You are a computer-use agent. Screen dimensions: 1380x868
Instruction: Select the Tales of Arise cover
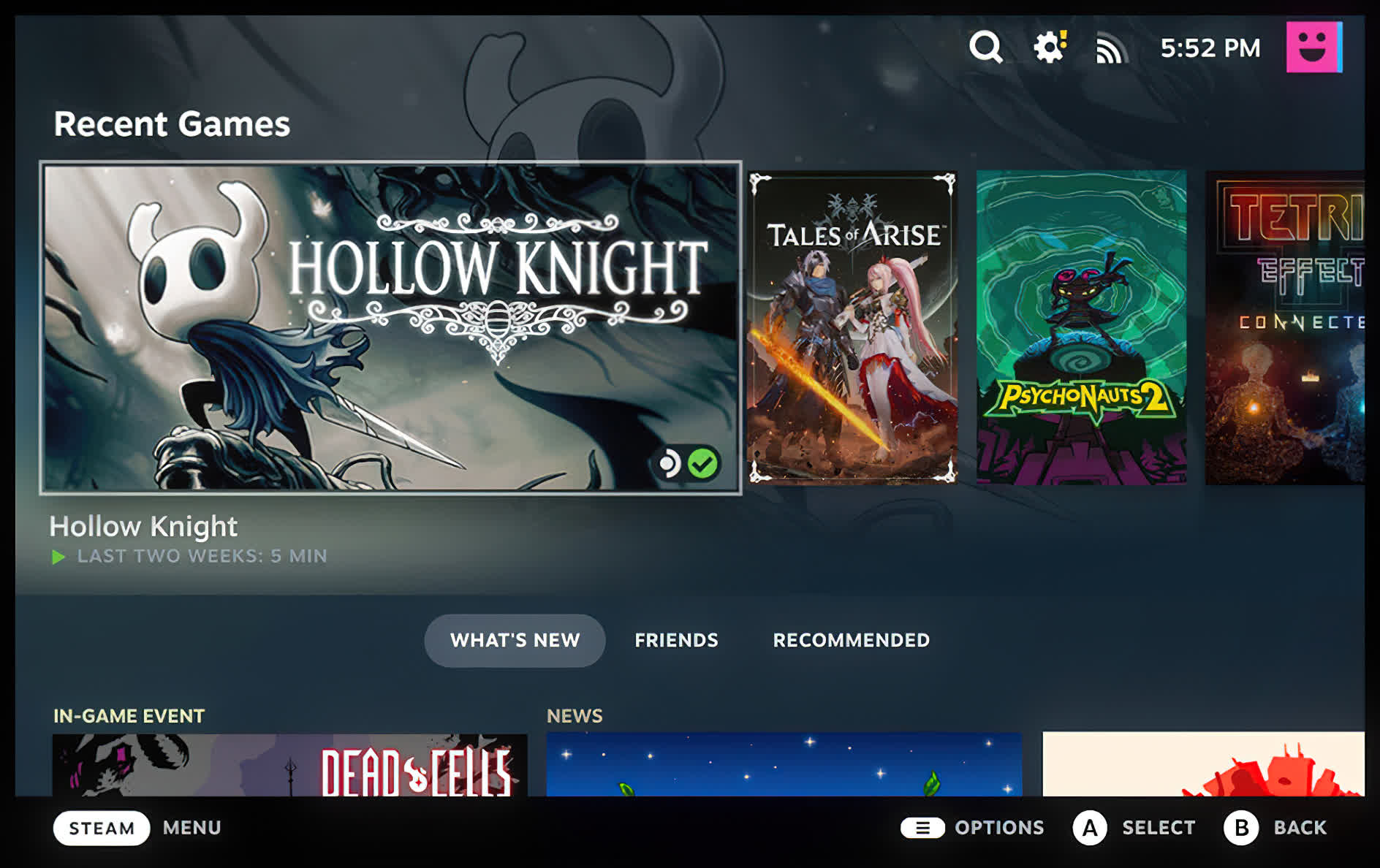852,327
